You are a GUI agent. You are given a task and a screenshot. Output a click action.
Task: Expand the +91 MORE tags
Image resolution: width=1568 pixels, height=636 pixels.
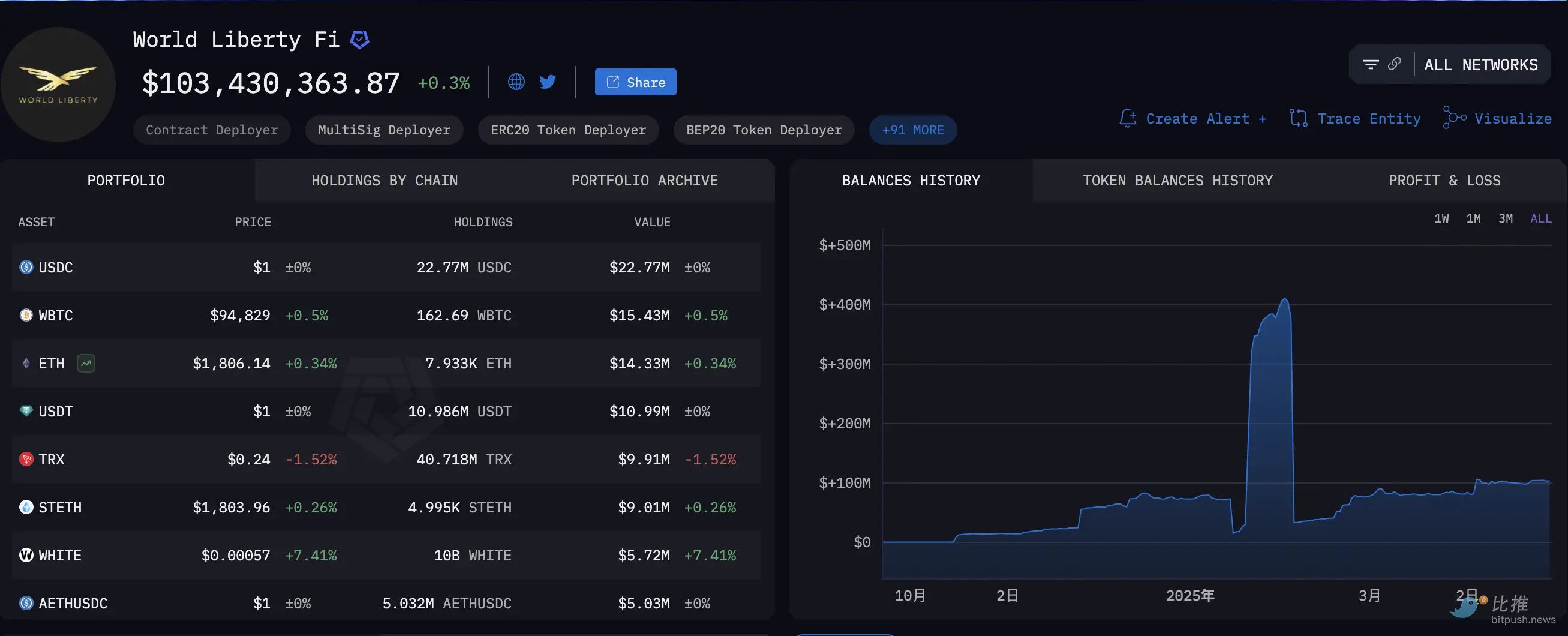[912, 130]
